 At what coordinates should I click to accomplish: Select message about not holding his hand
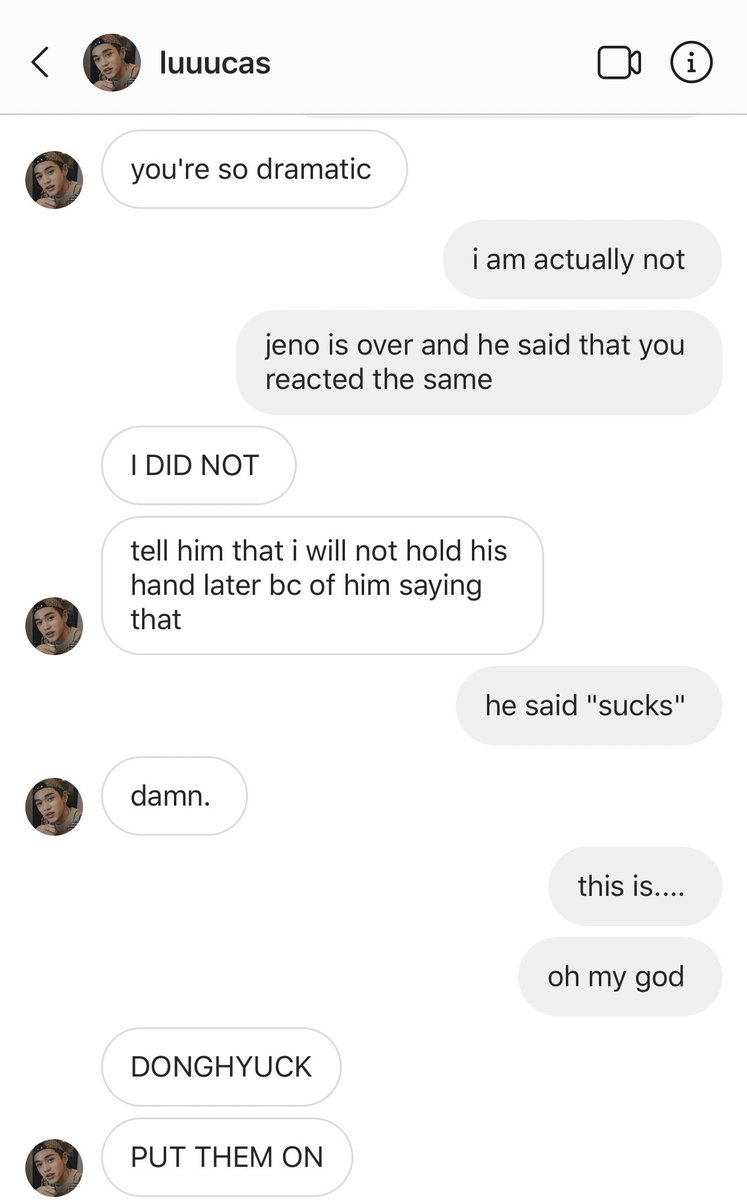[322, 585]
